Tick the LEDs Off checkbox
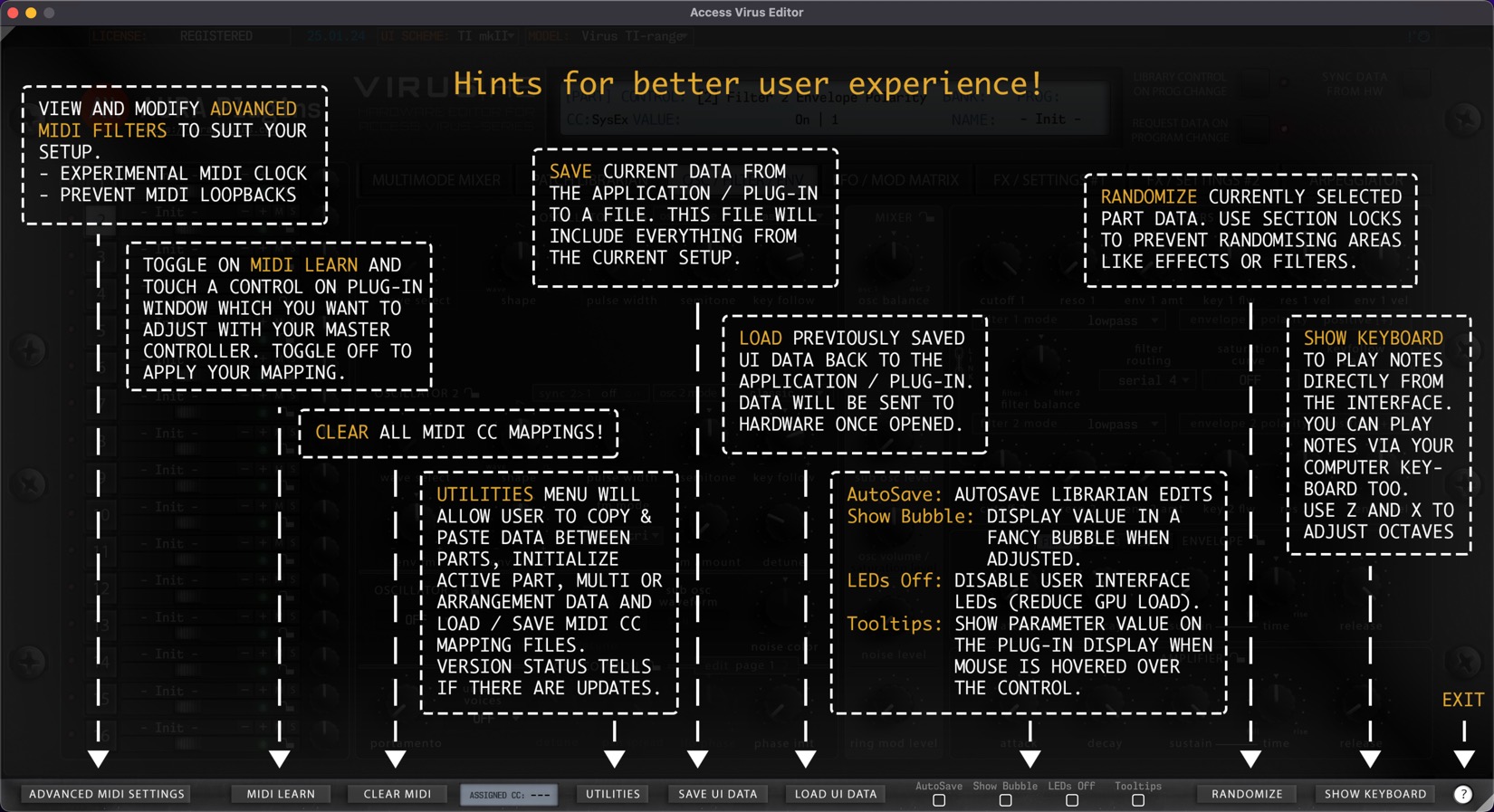Image resolution: width=1494 pixels, height=812 pixels. [x=1071, y=800]
